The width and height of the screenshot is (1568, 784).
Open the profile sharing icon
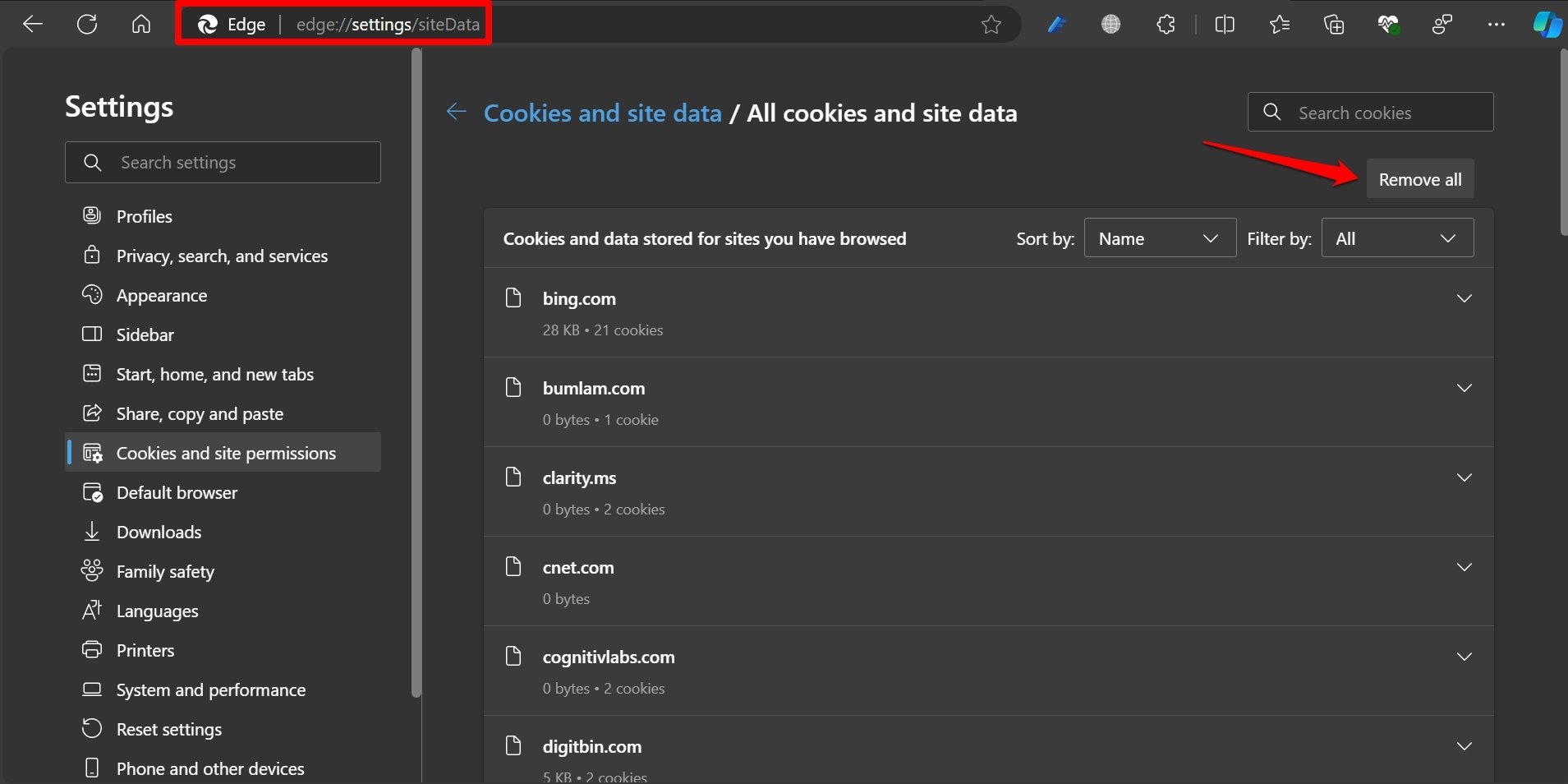(x=1442, y=25)
